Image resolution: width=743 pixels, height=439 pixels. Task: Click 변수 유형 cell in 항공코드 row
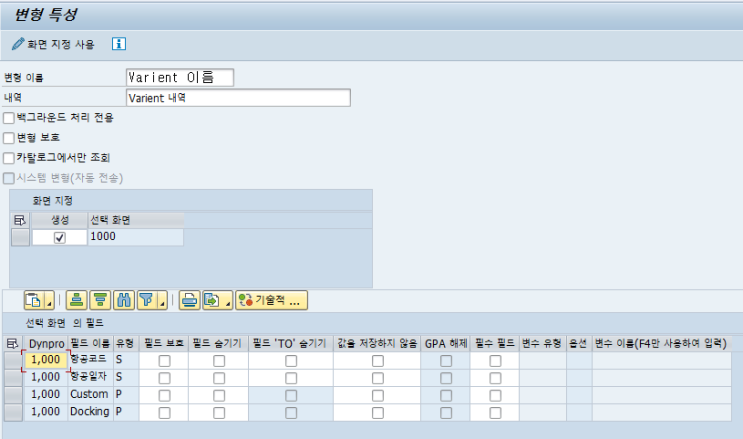(543, 360)
